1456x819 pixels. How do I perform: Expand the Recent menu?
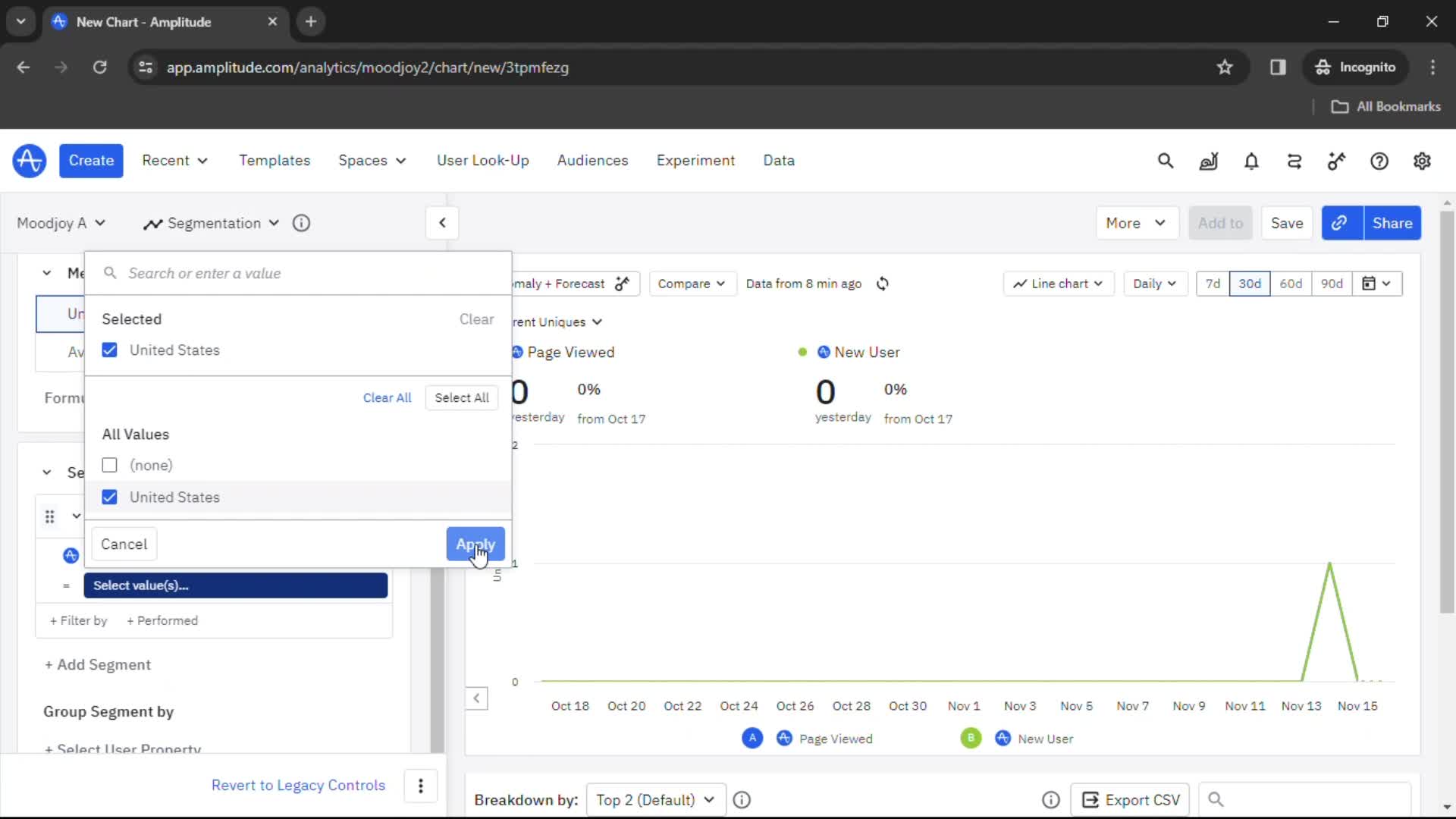click(x=175, y=161)
